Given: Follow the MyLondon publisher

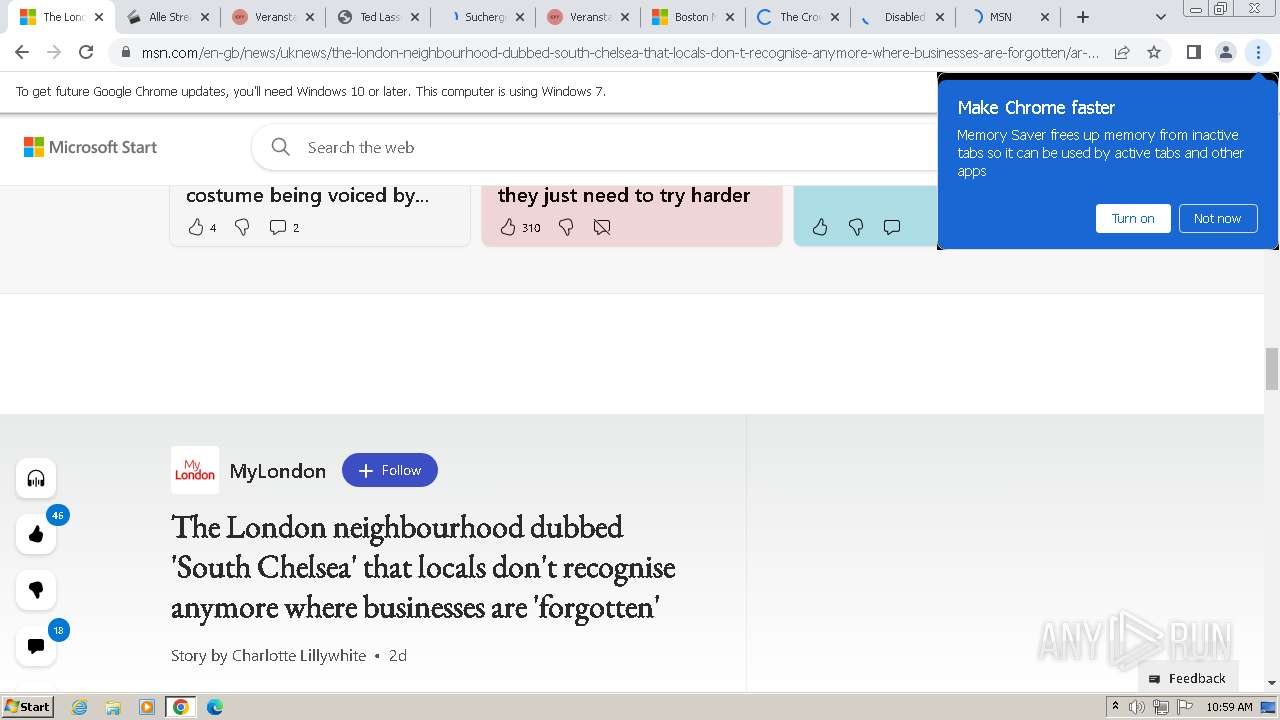Looking at the screenshot, I should coord(390,470).
